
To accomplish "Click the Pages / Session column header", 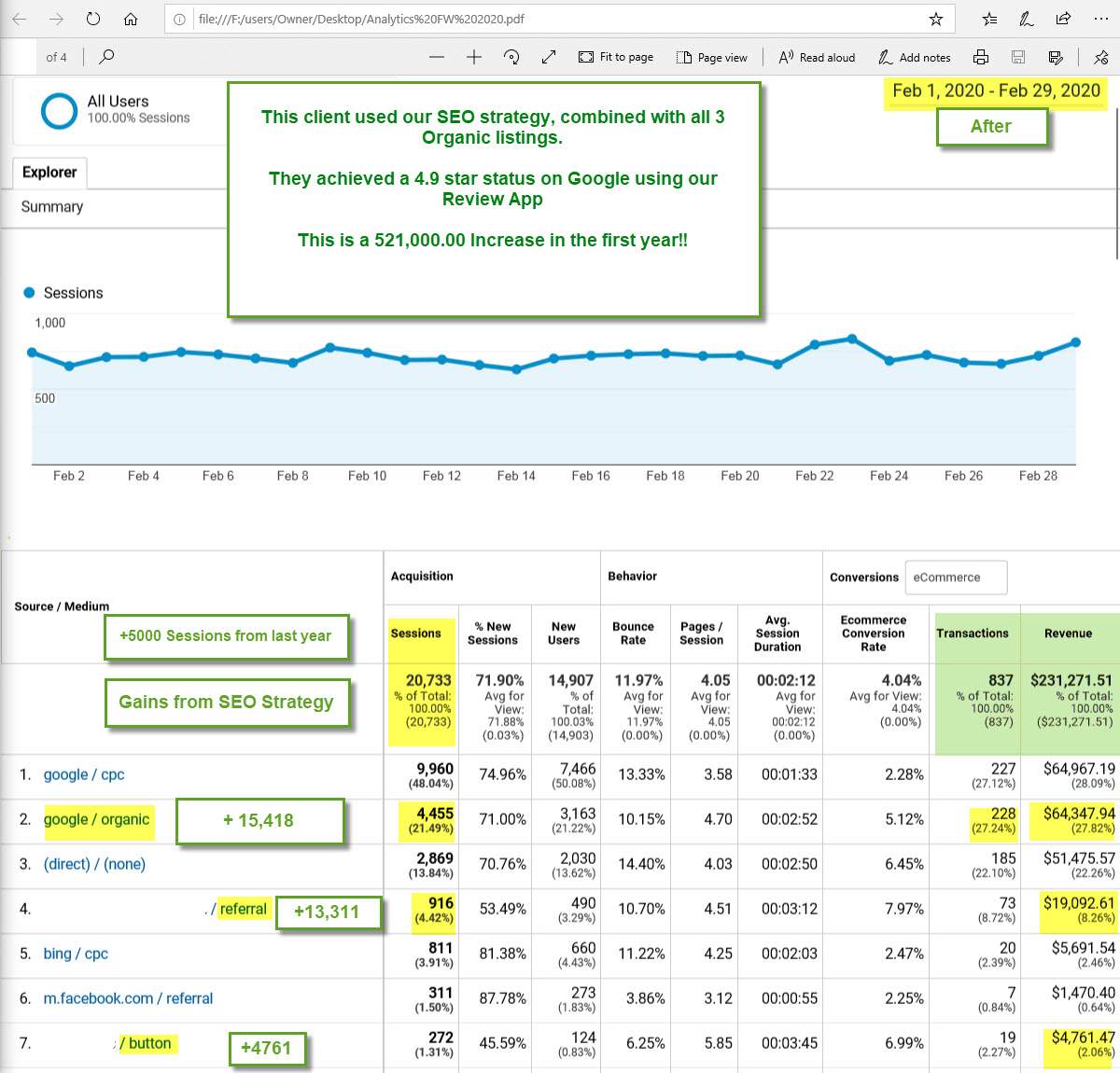I will coord(701,634).
